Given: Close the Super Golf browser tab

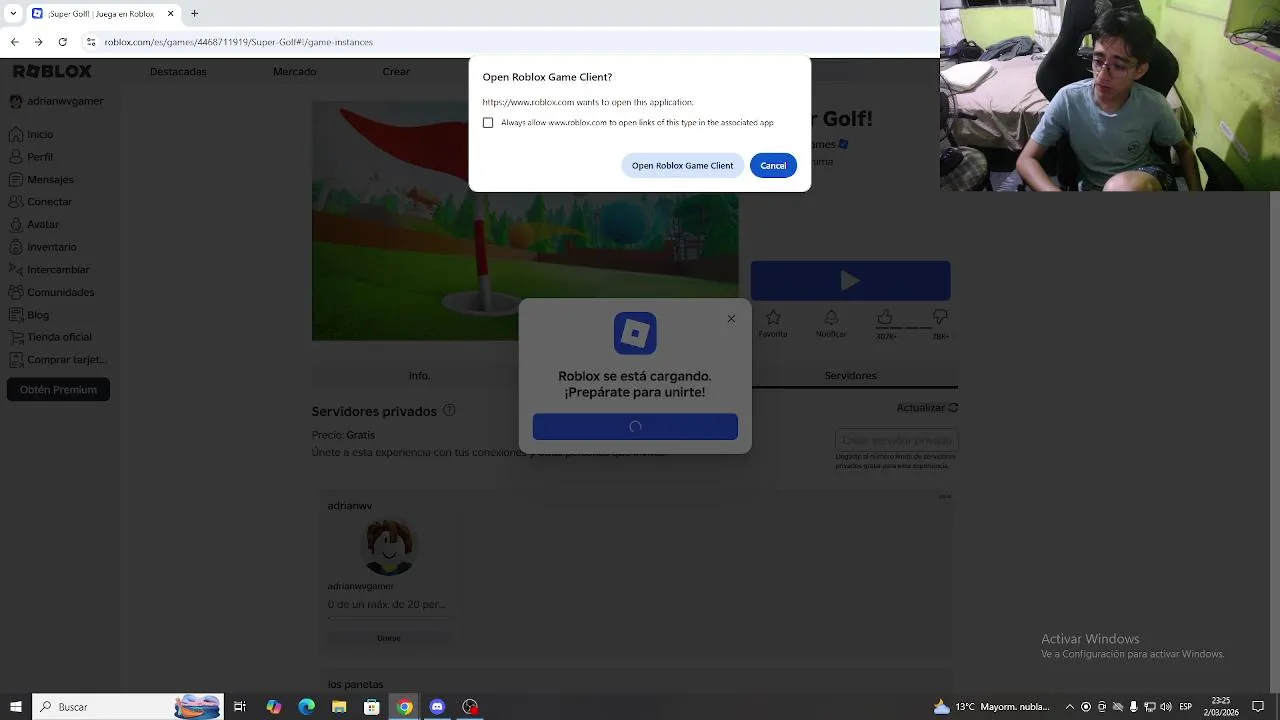Looking at the screenshot, I should (x=170, y=14).
